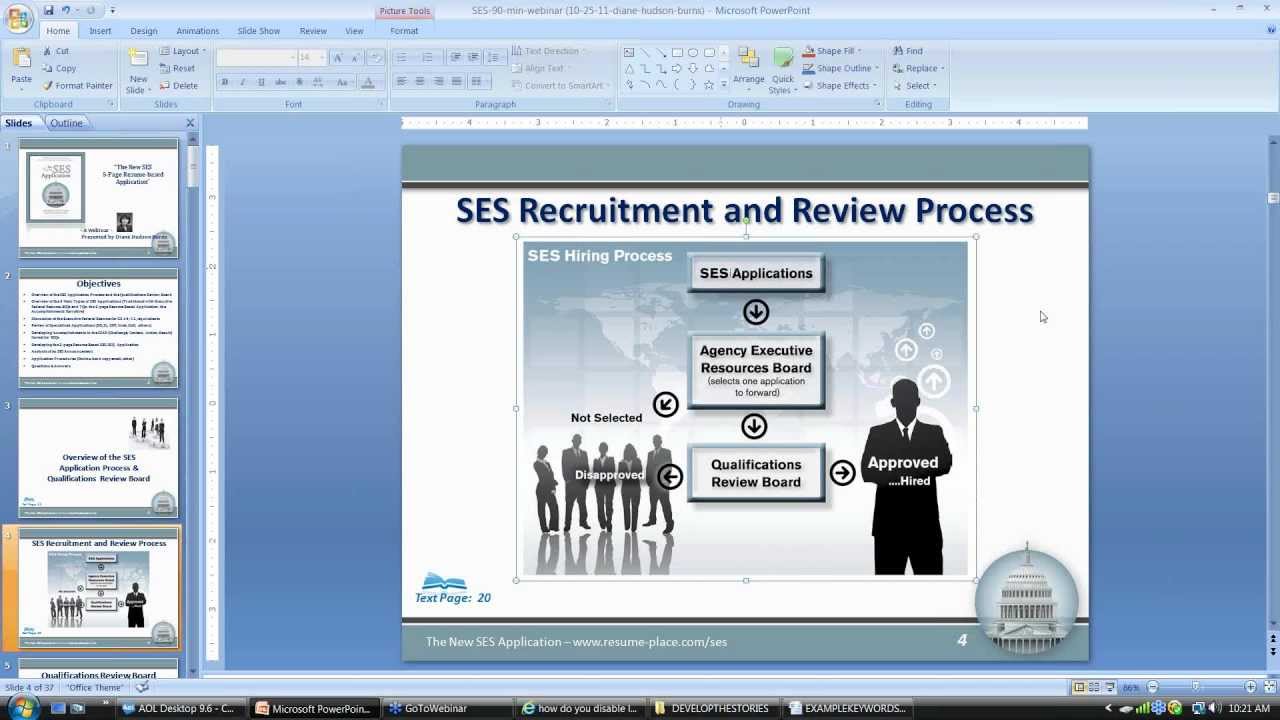Open the Layout dropdown
Screen dimensions: 1280x720
coord(182,51)
